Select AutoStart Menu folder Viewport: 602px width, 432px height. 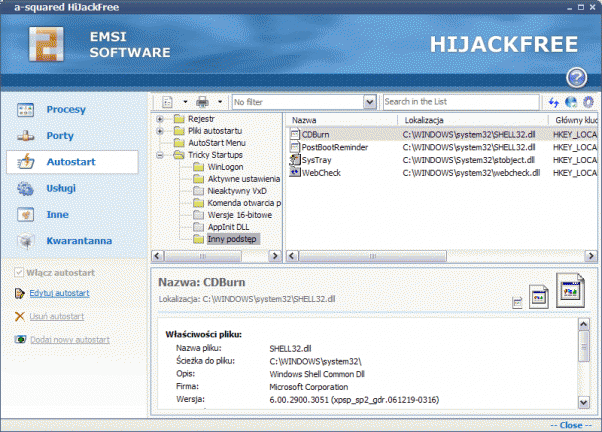pos(217,143)
